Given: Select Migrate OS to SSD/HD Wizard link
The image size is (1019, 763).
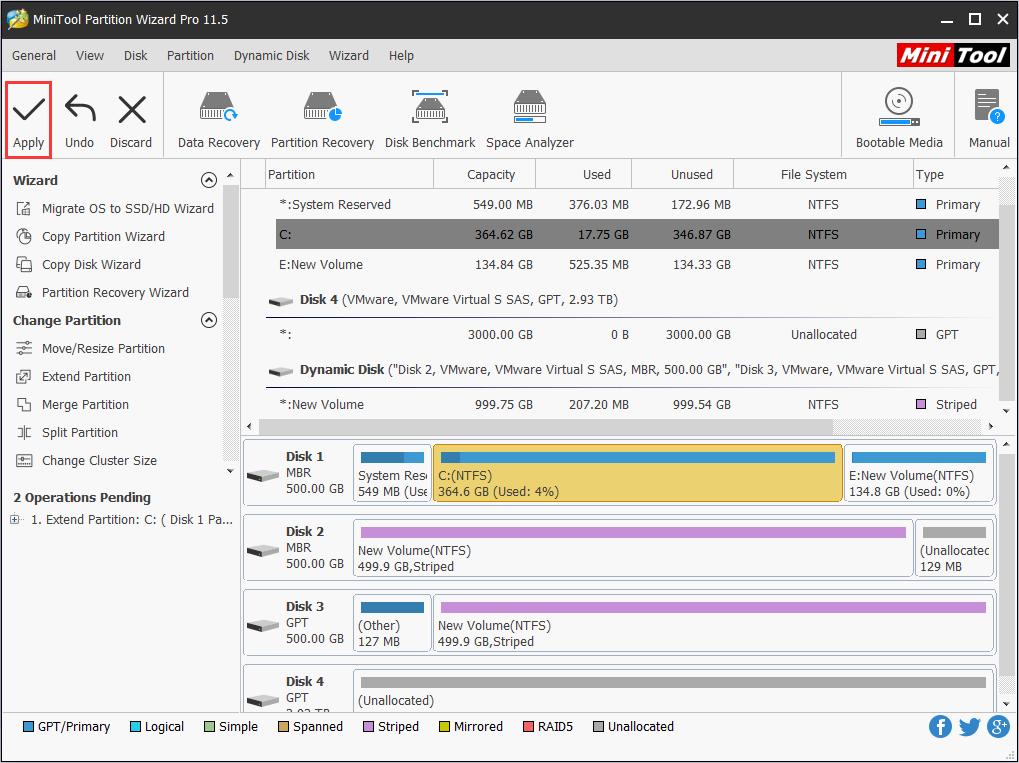Looking at the screenshot, I should (127, 209).
